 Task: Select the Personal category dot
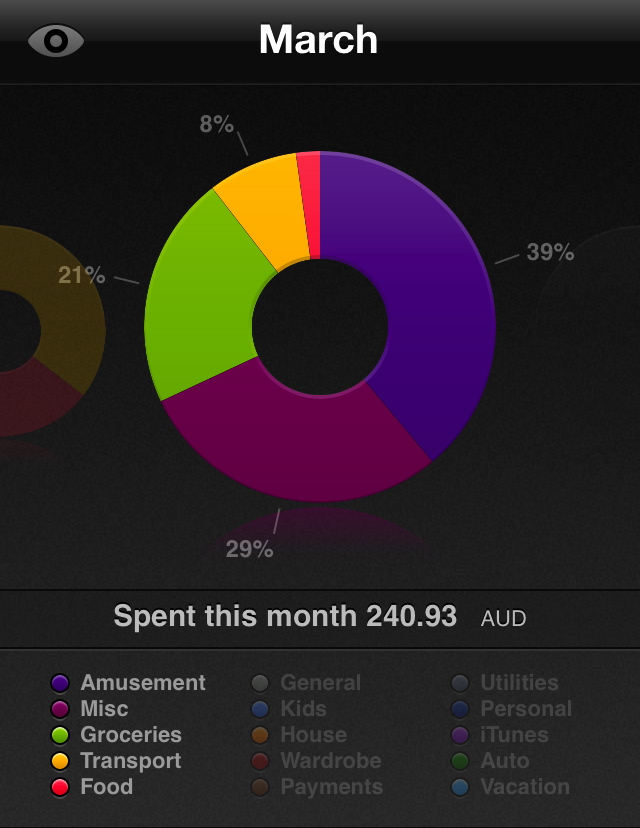tap(460, 710)
